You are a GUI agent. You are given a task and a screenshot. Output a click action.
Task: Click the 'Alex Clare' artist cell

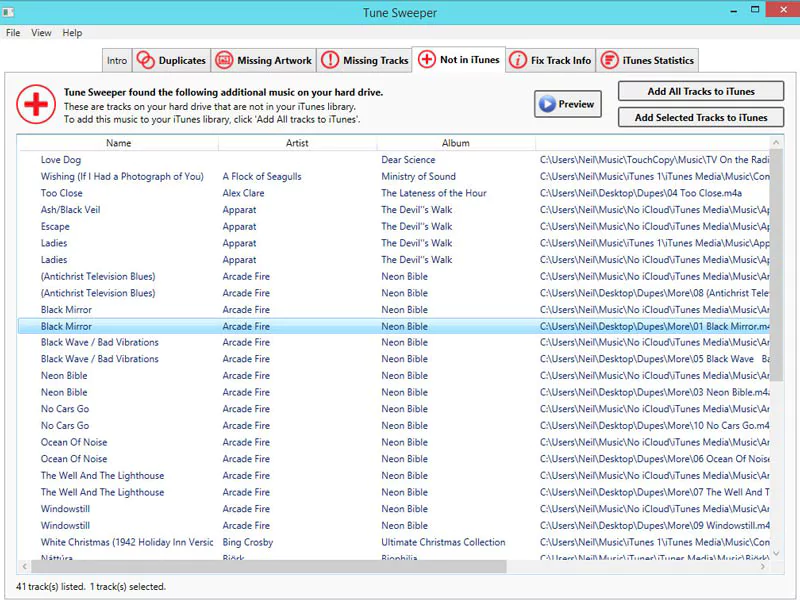(x=243, y=193)
